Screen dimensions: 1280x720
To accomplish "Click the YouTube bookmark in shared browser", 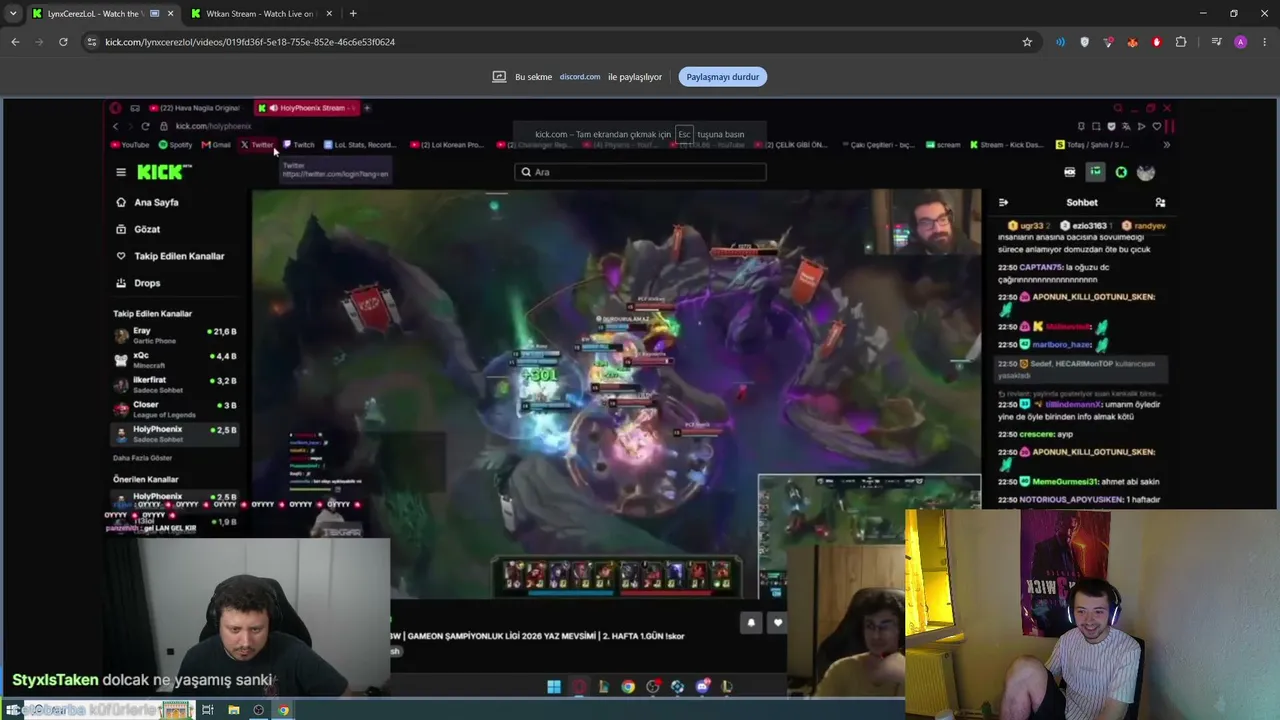I will 131,145.
